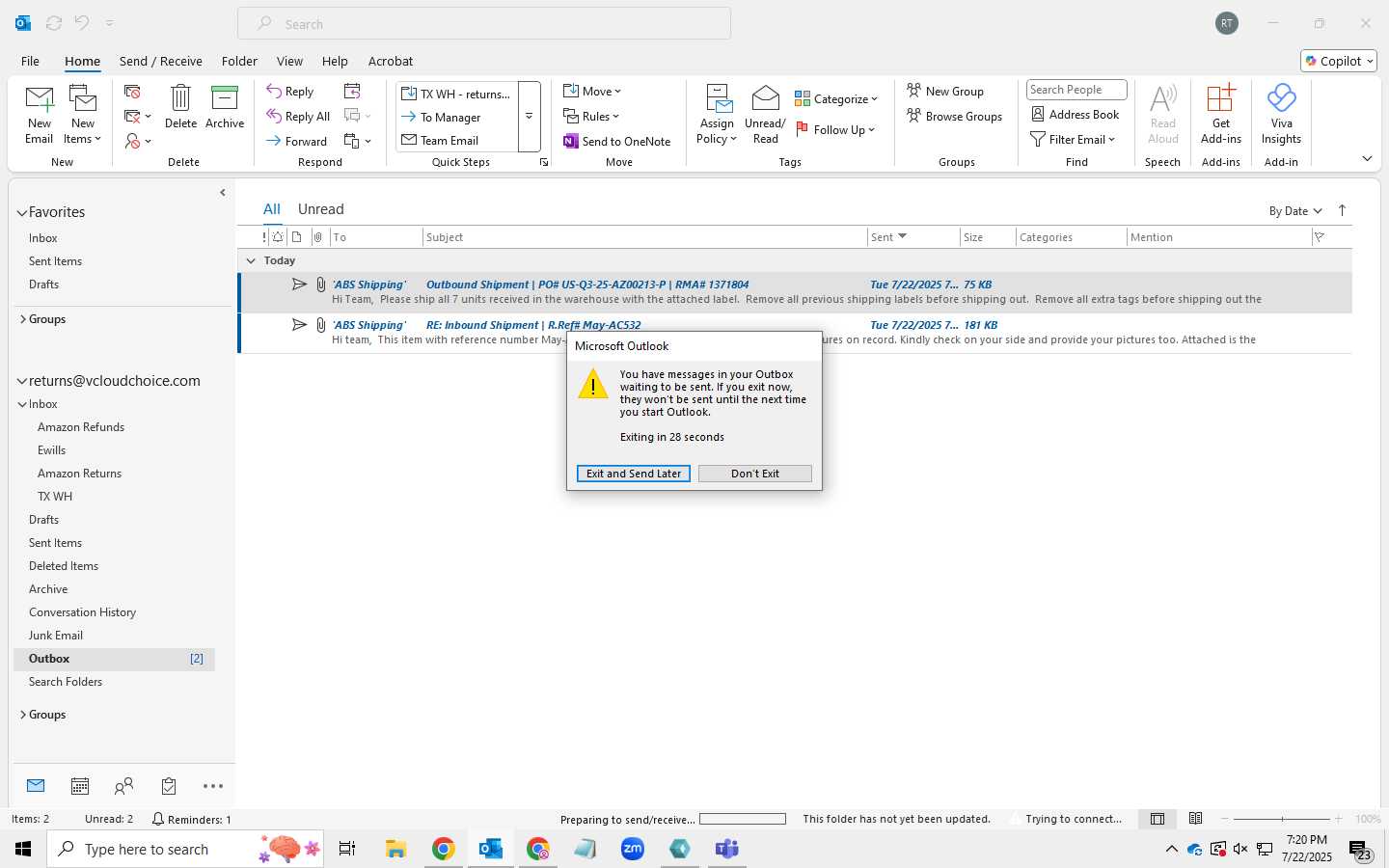Click the top Search box
The image size is (1389, 868).
(x=484, y=24)
